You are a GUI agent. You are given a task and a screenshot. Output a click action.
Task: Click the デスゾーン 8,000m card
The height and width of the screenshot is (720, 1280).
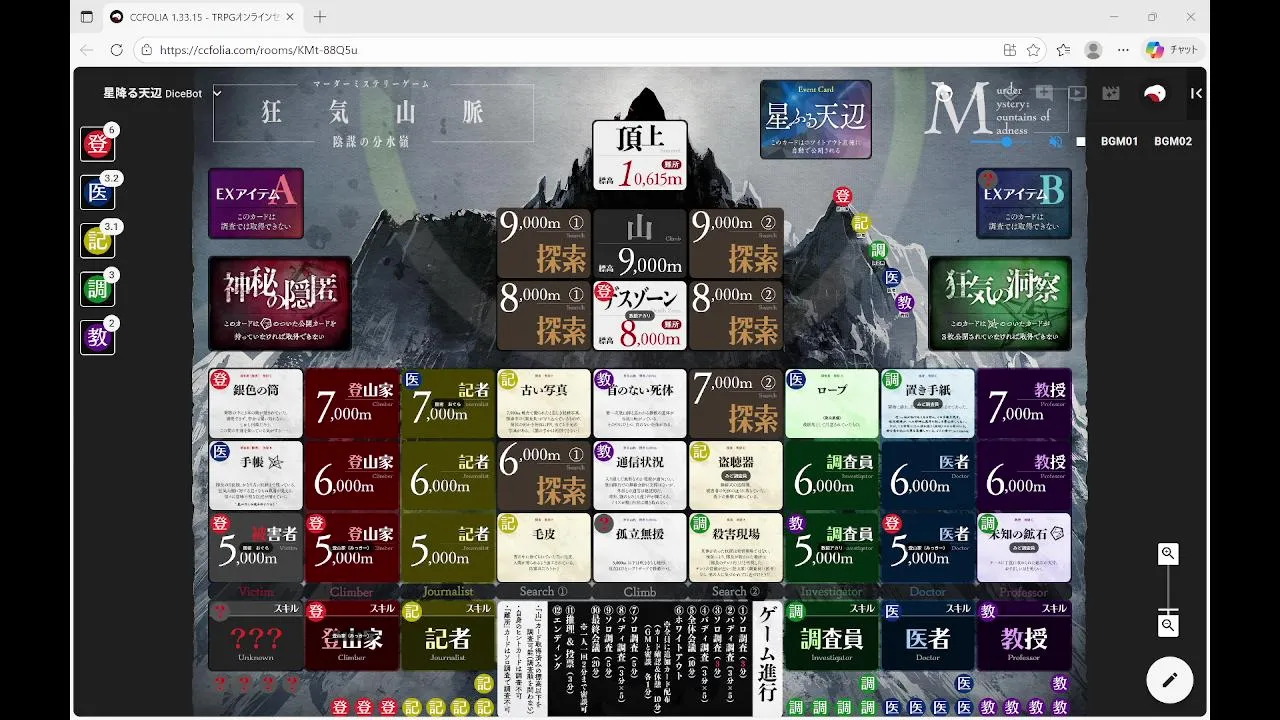(x=640, y=315)
